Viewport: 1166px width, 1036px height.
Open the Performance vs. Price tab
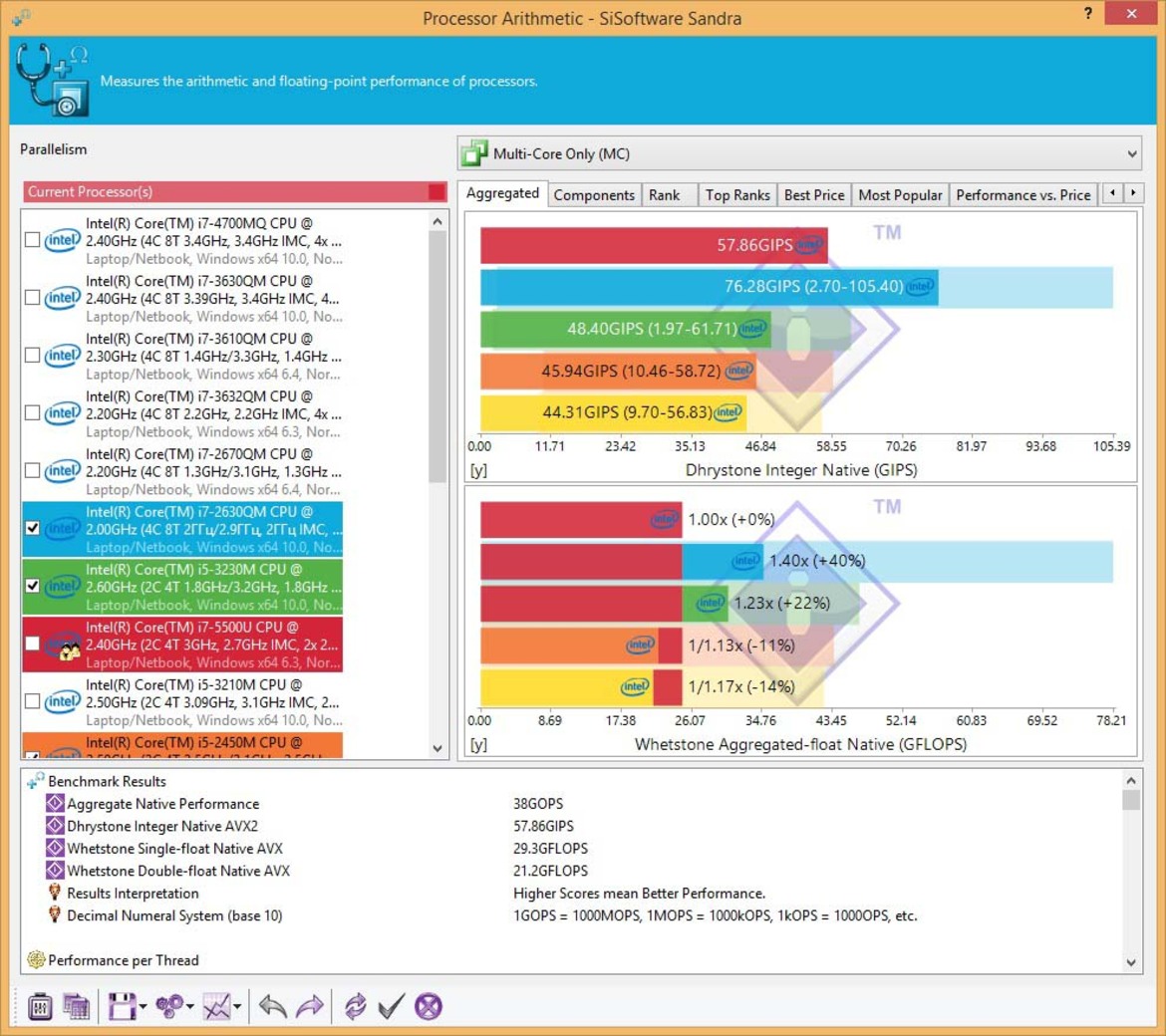tap(1023, 195)
